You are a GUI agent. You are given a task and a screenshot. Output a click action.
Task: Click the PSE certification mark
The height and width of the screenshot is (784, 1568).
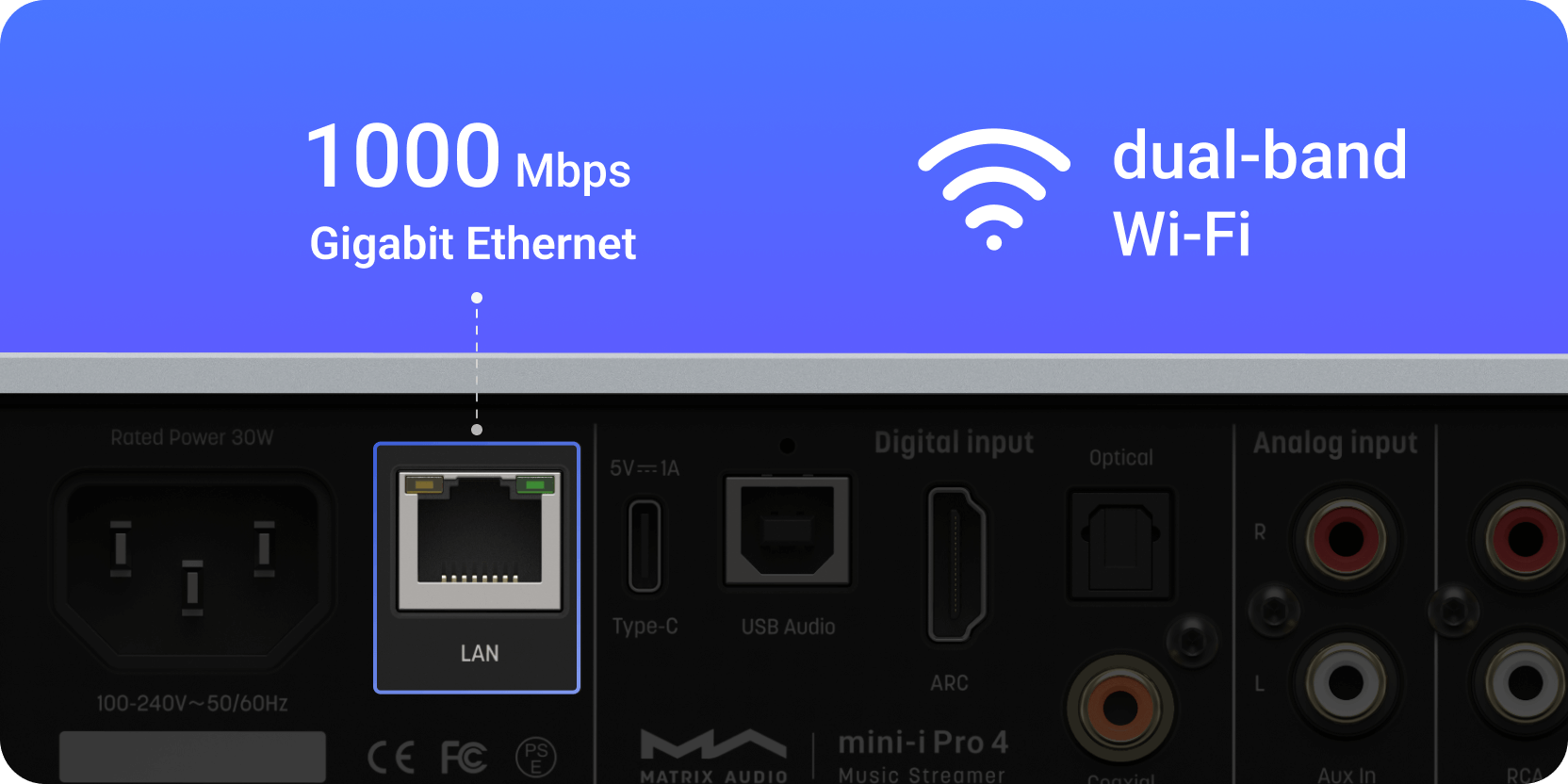pyautogui.click(x=536, y=758)
